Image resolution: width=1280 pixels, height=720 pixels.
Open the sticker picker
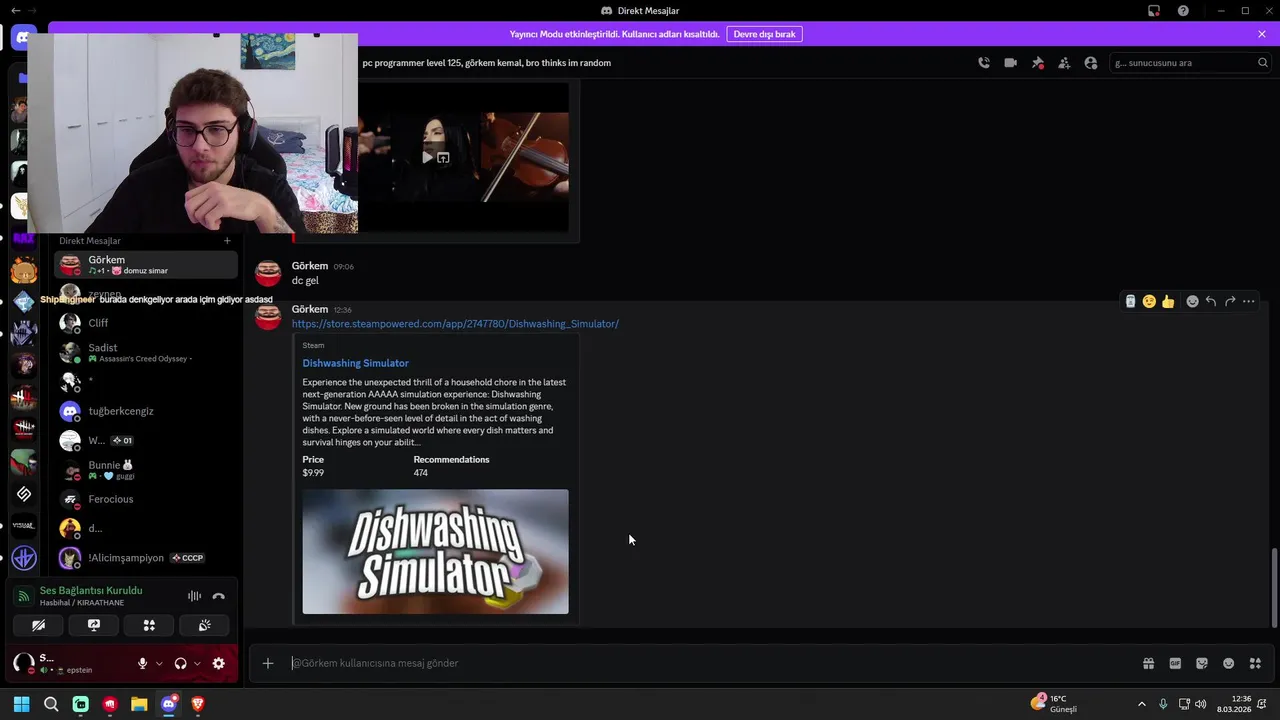click(x=1202, y=663)
